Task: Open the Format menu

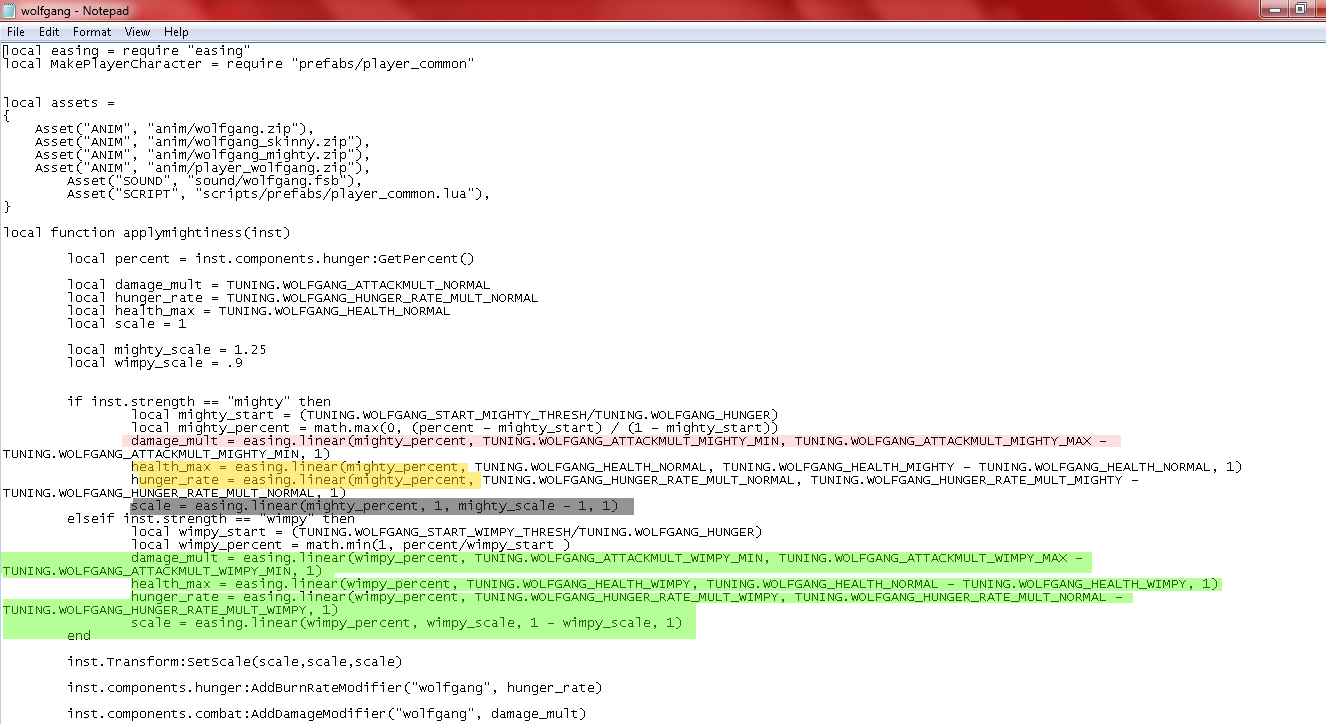Action: pyautogui.click(x=92, y=32)
